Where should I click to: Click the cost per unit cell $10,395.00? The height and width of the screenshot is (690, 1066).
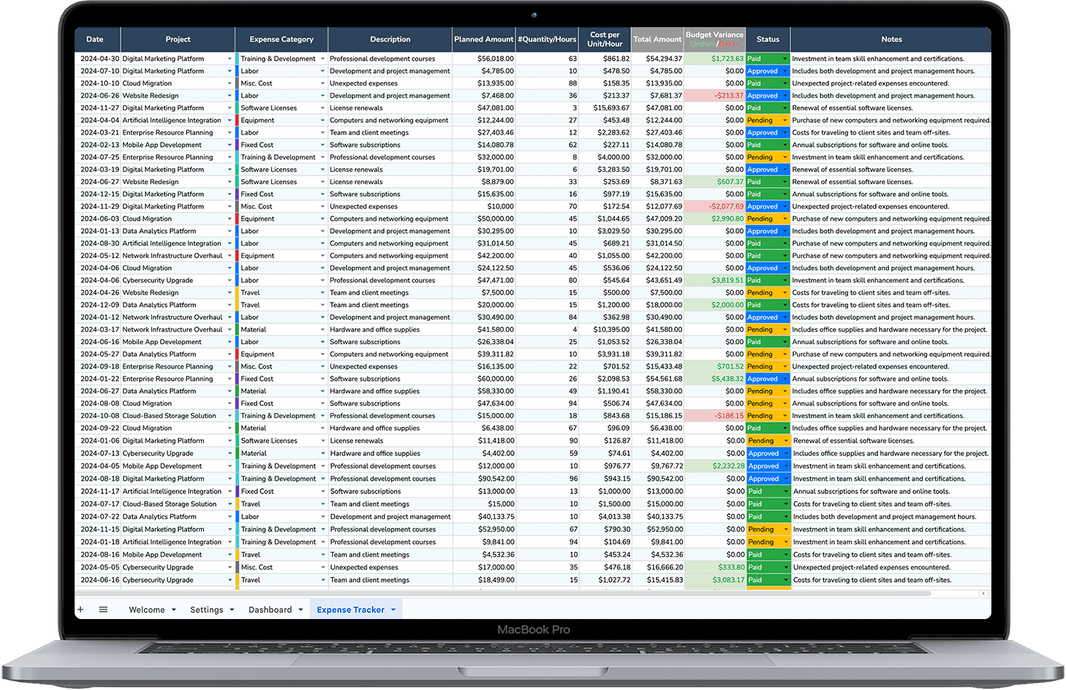(x=605, y=330)
